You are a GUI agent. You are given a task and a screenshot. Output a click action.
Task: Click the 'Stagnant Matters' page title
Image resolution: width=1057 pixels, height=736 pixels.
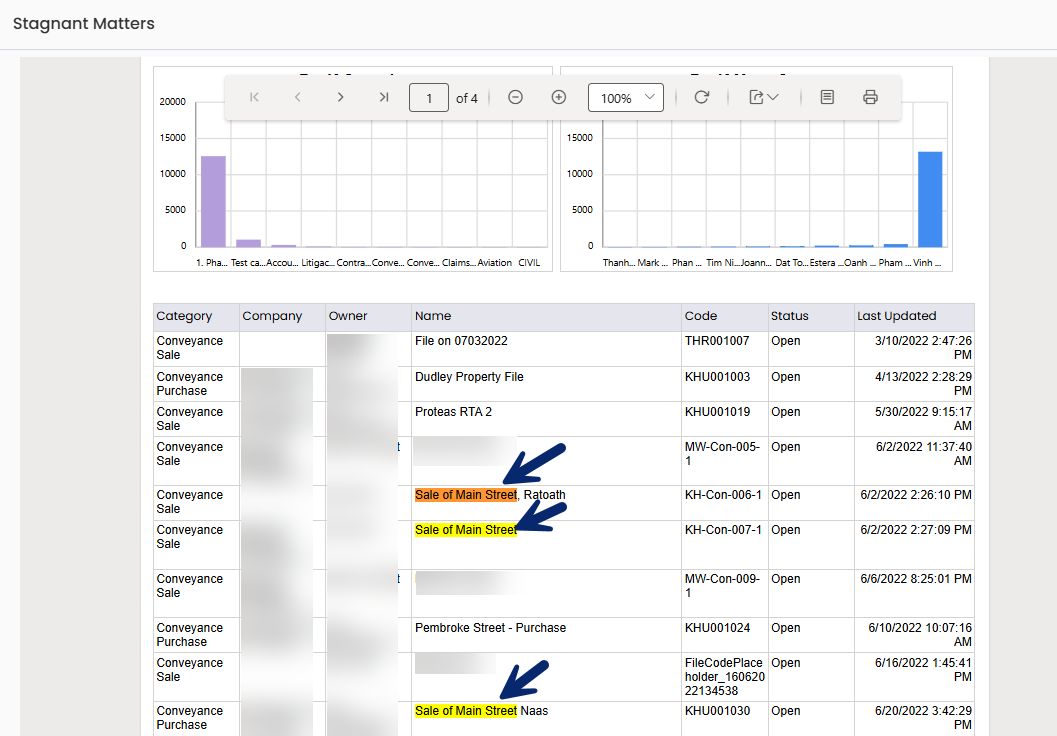click(x=84, y=24)
